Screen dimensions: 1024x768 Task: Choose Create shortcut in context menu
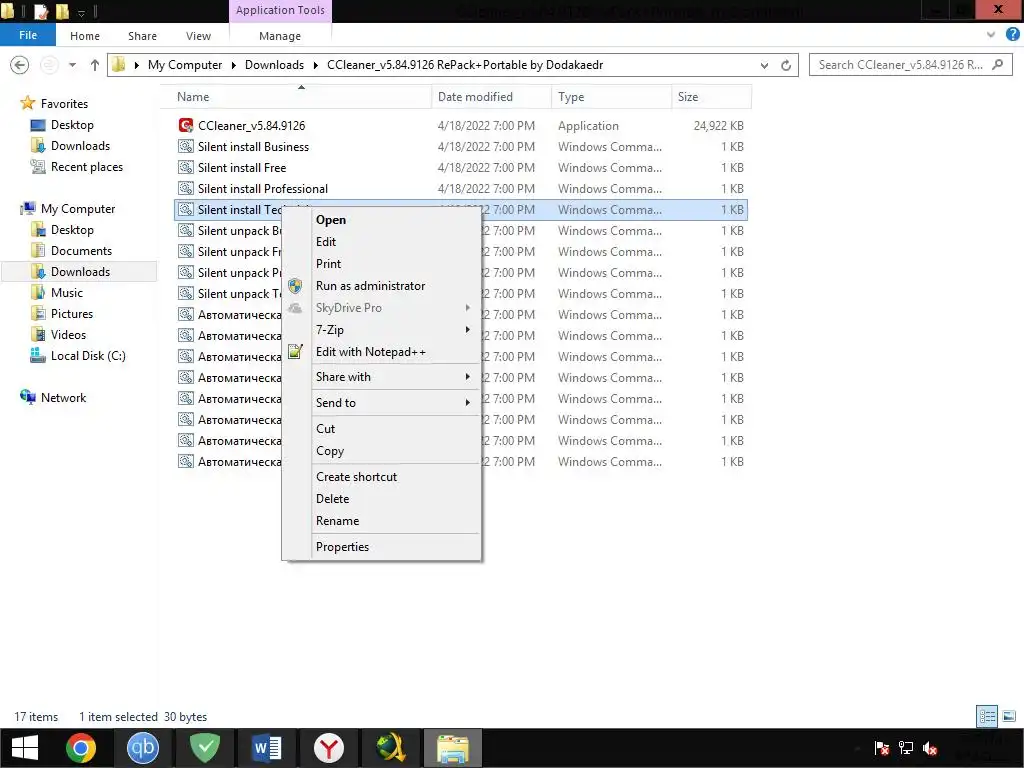coord(381,477)
